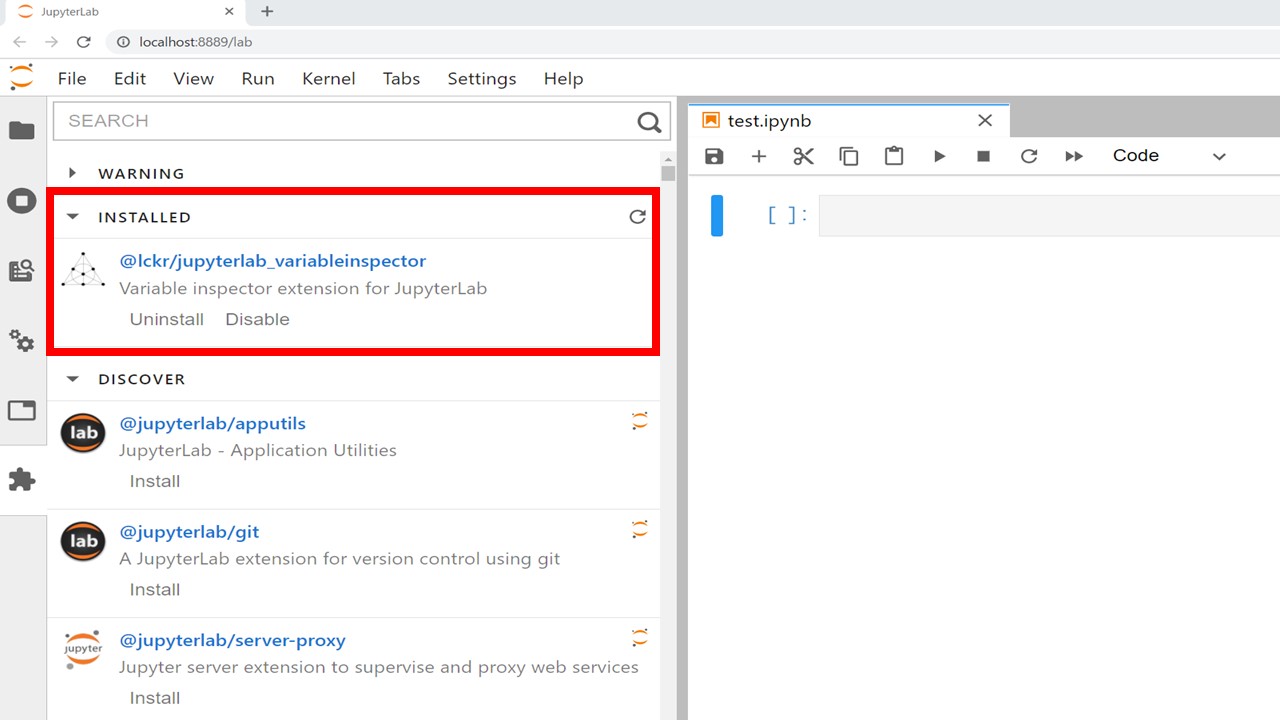The width and height of the screenshot is (1280, 720).
Task: Install the @jupyterlab/server-proxy extension
Action: (155, 698)
